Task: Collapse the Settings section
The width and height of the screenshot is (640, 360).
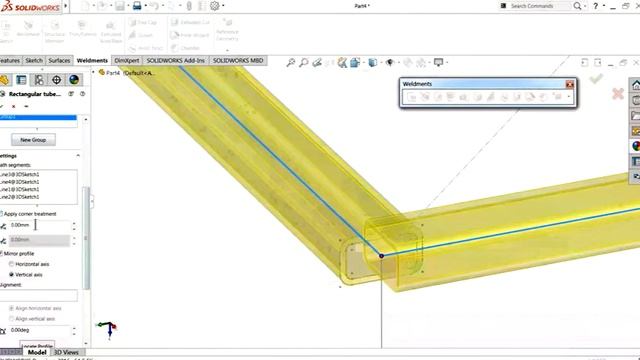Action: (x=78, y=156)
